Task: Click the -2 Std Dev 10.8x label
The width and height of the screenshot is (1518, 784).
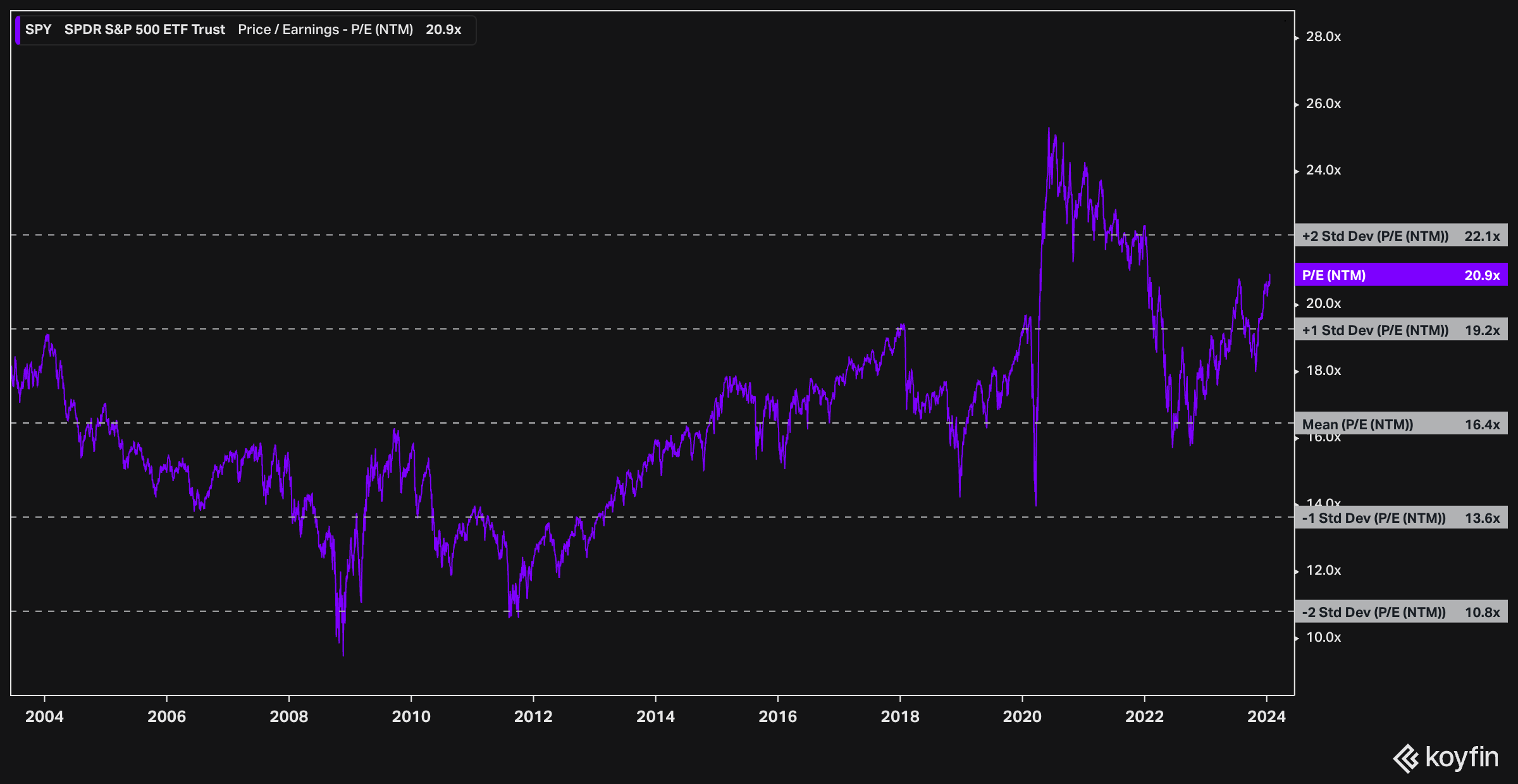Action: [1400, 612]
